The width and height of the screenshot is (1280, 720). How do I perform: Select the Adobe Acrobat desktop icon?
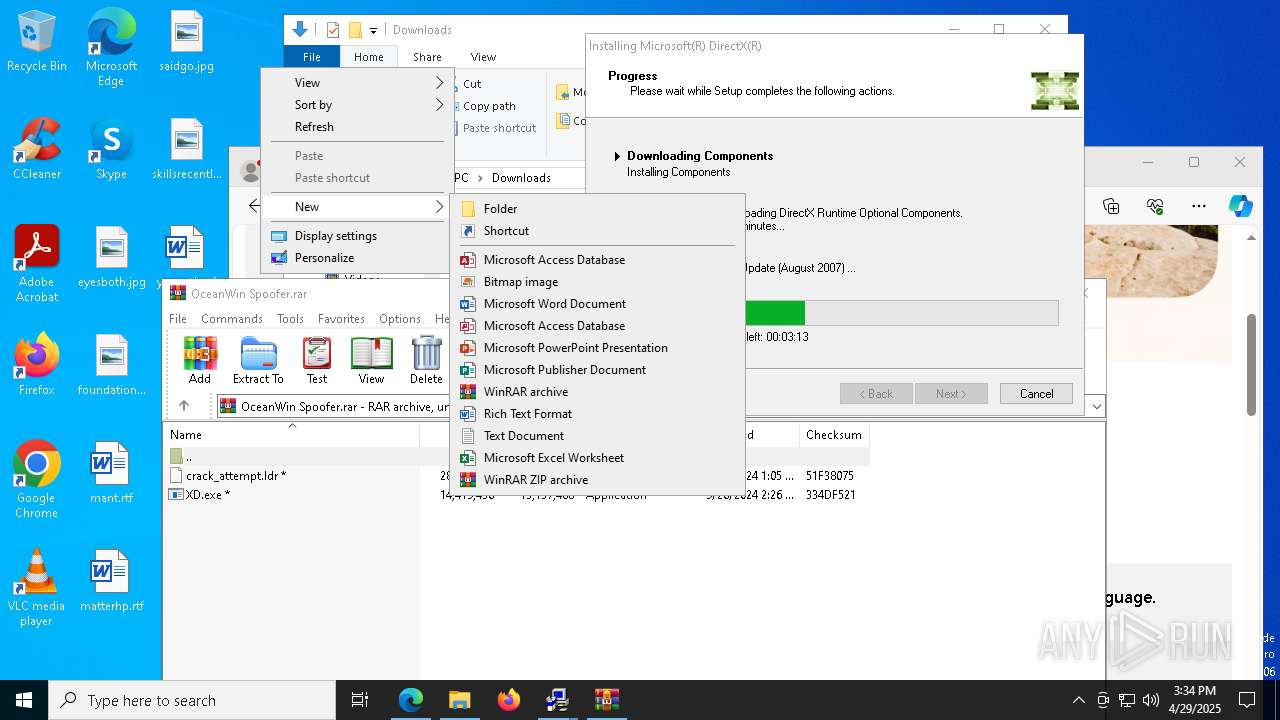37,264
